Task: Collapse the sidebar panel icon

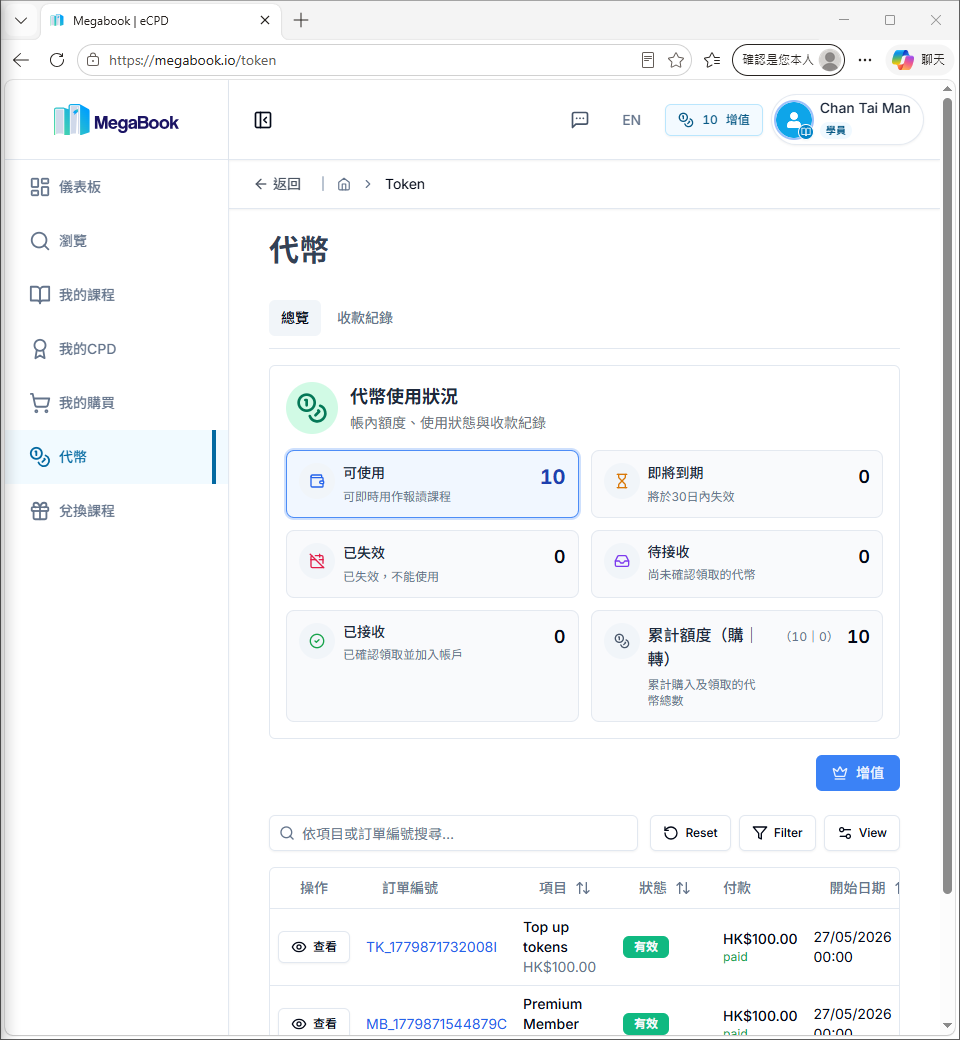Action: (263, 120)
